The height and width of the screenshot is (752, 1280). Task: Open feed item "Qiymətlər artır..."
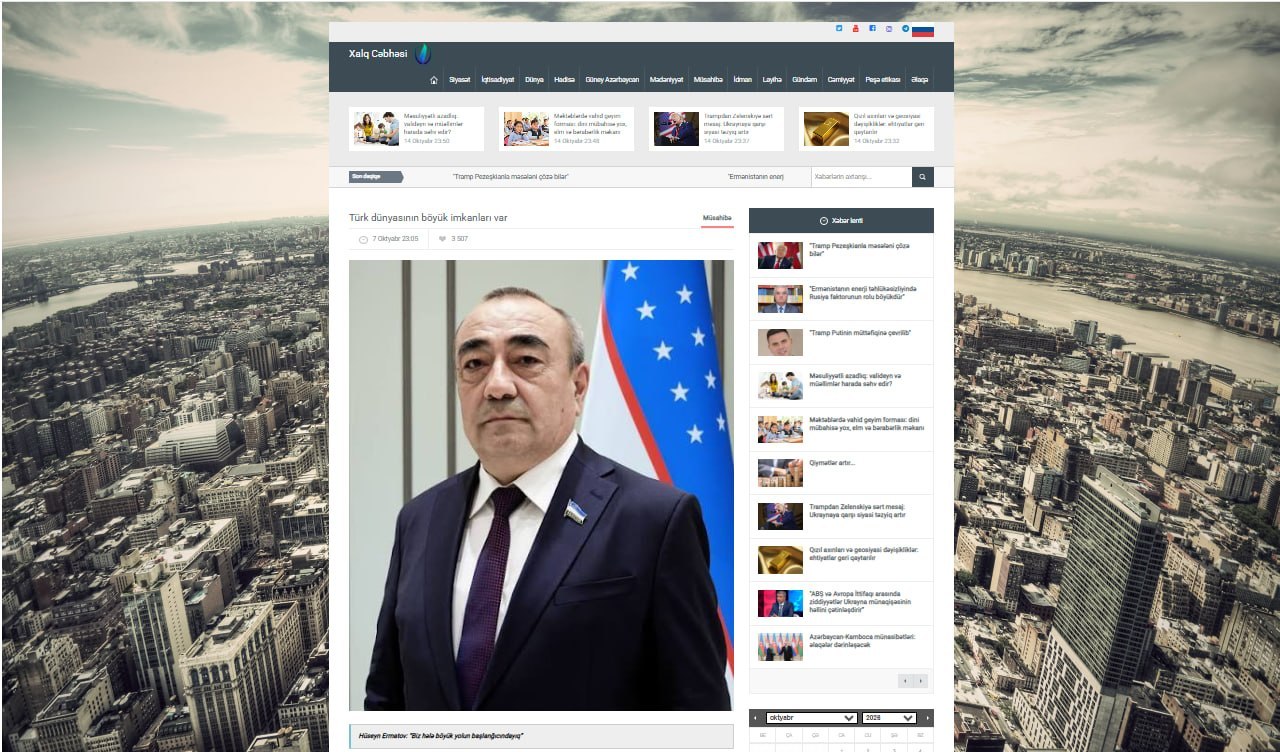(x=841, y=472)
